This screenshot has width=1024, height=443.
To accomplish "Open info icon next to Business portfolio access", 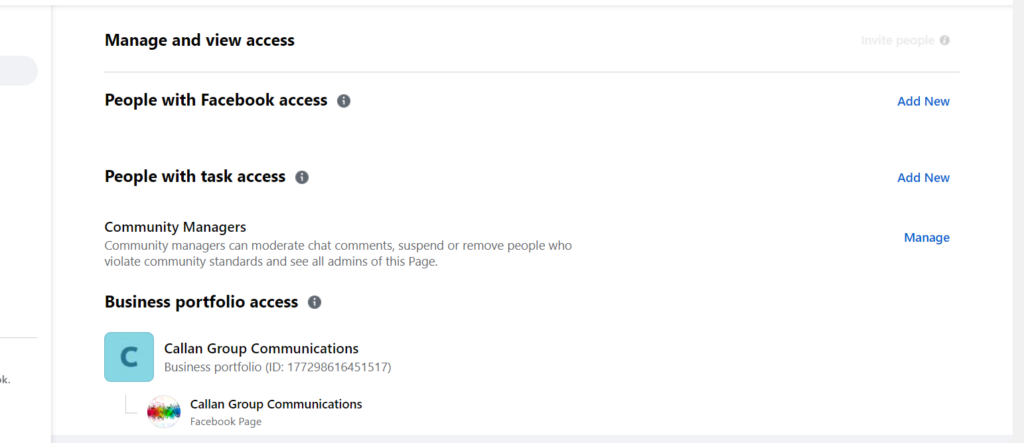I will tap(314, 302).
